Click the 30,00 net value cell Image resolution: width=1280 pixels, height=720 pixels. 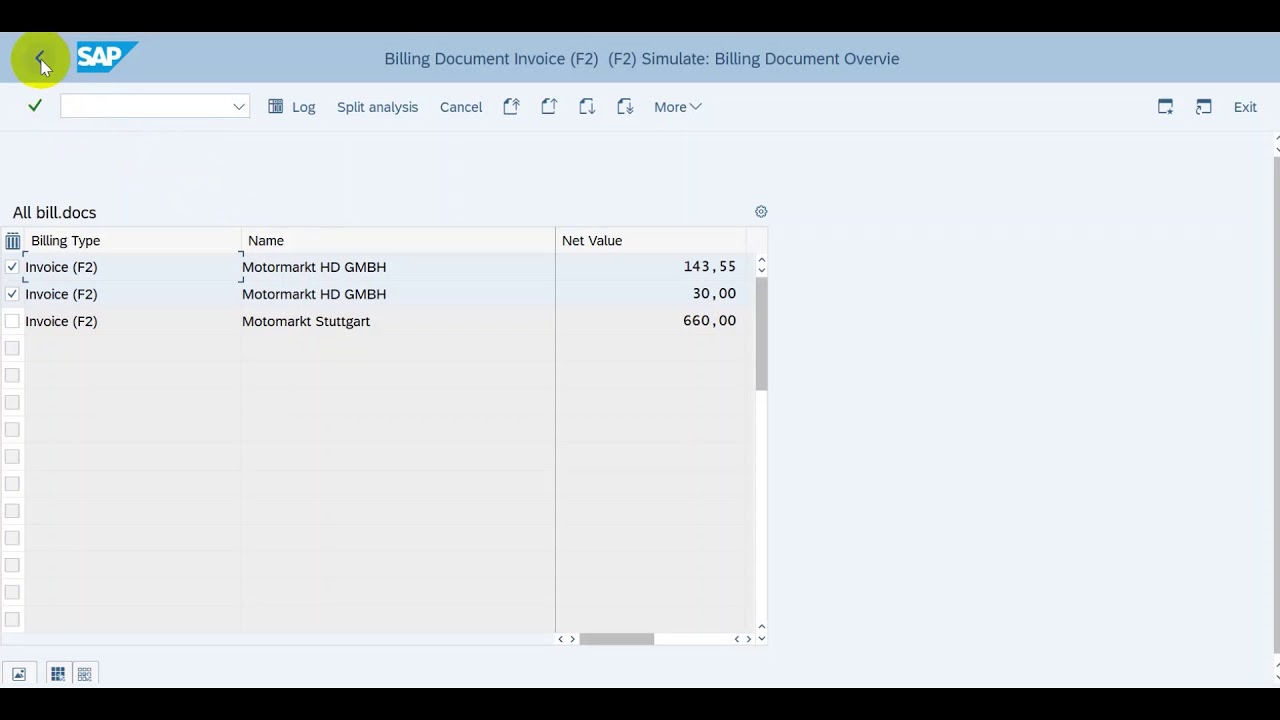tap(651, 294)
